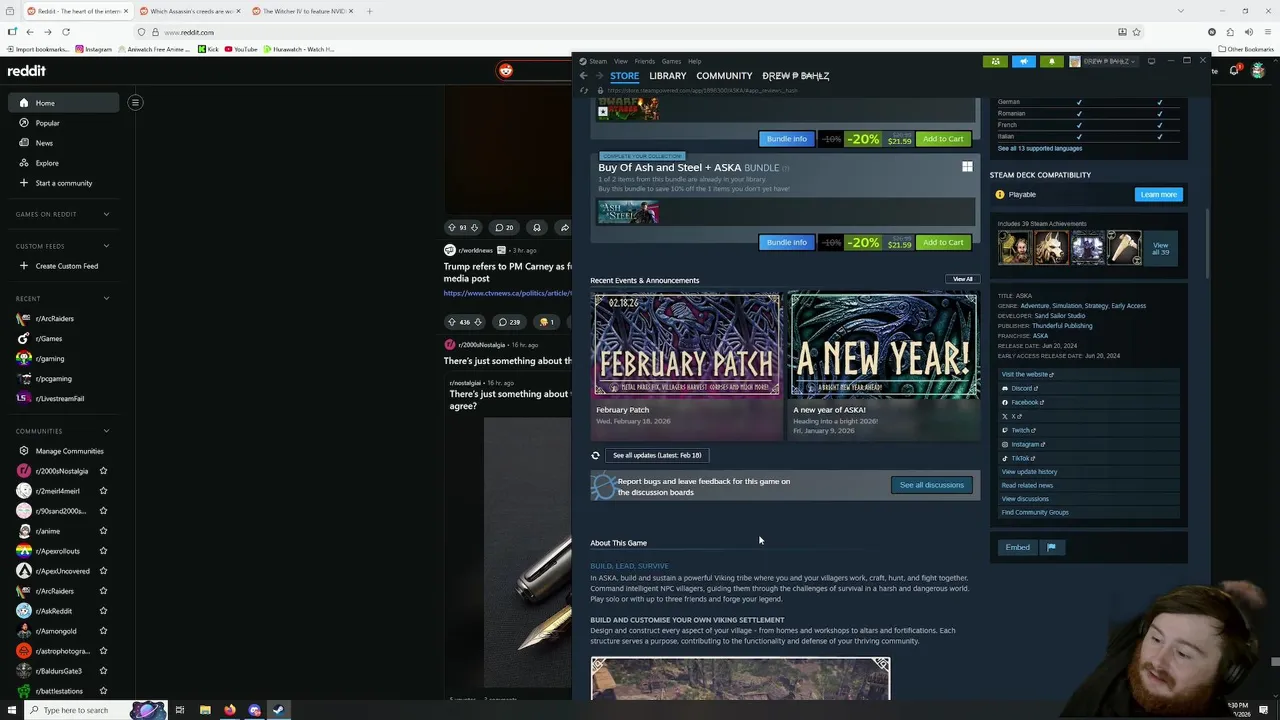This screenshot has height=720, width=1280.
Task: Click Windows Start button
Action: 11,710
